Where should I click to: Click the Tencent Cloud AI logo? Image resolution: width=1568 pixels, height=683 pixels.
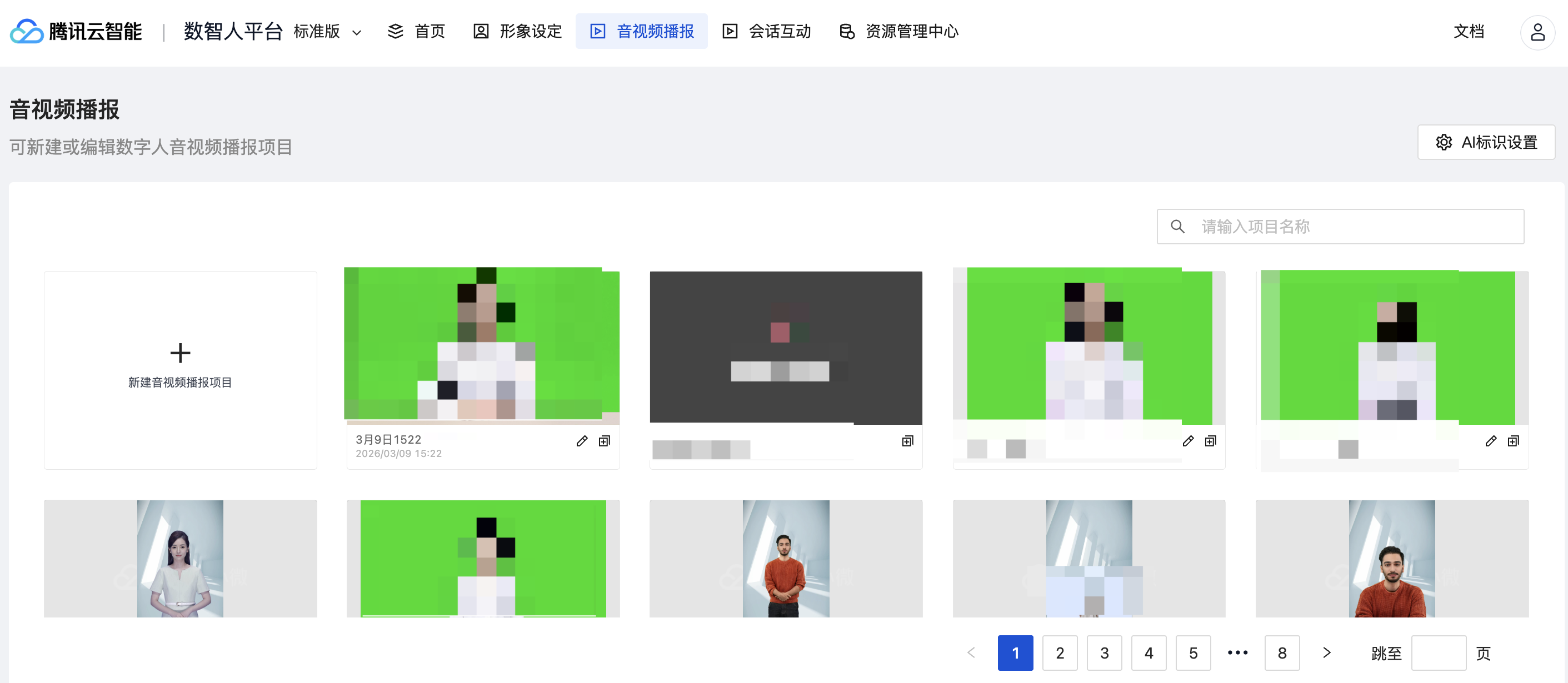tap(76, 32)
